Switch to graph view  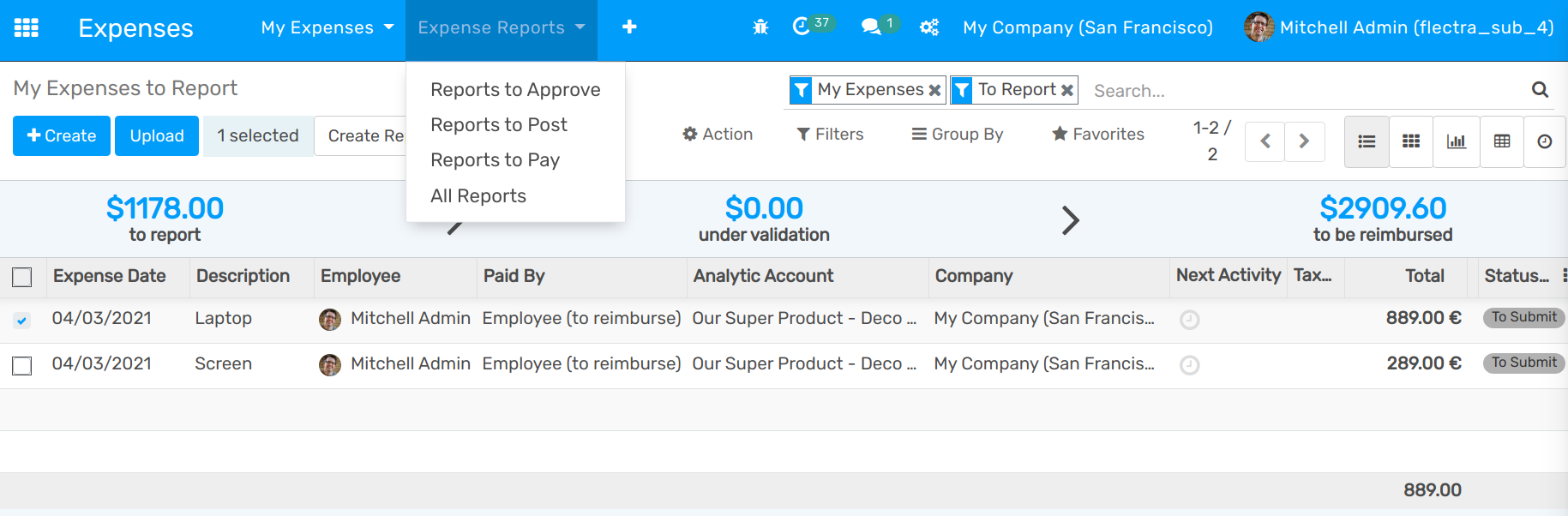pos(1456,141)
